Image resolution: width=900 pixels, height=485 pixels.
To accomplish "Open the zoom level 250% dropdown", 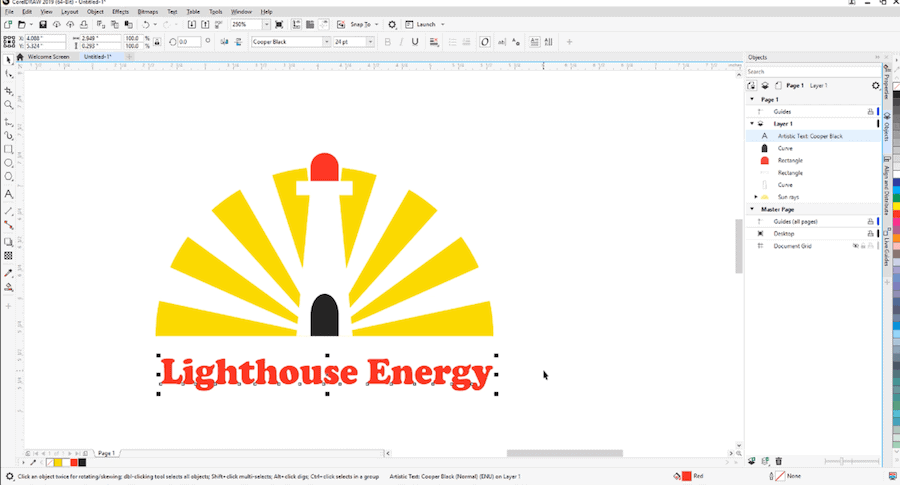I will pyautogui.click(x=266, y=24).
